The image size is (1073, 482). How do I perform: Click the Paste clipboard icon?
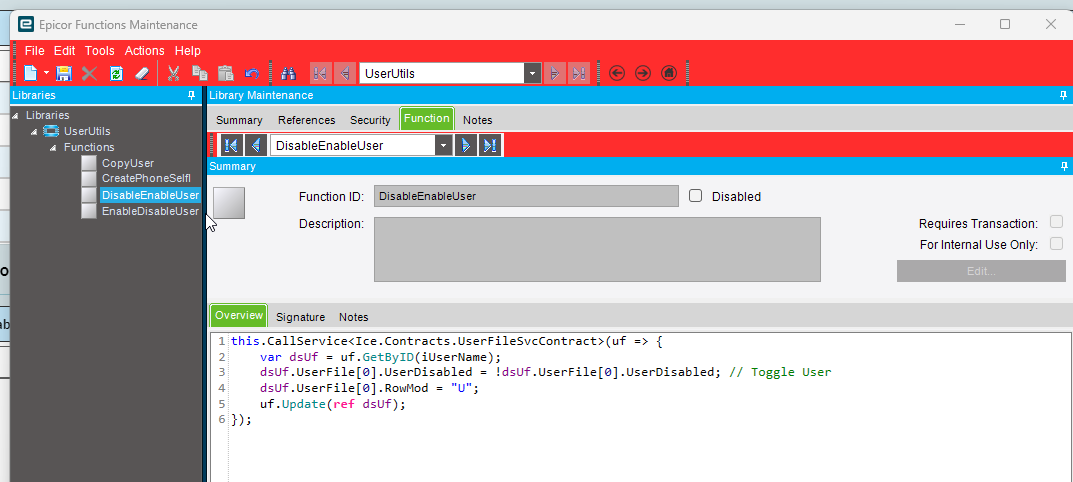(226, 73)
